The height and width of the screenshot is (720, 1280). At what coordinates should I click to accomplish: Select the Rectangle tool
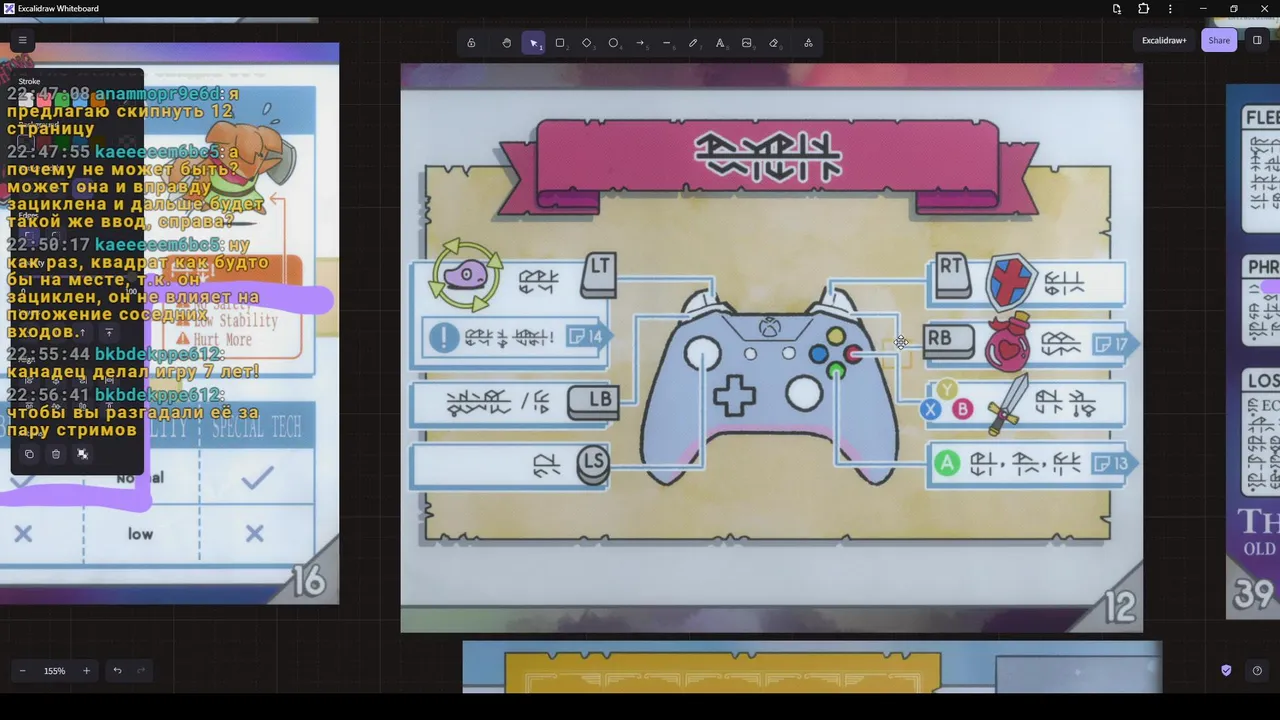(560, 43)
